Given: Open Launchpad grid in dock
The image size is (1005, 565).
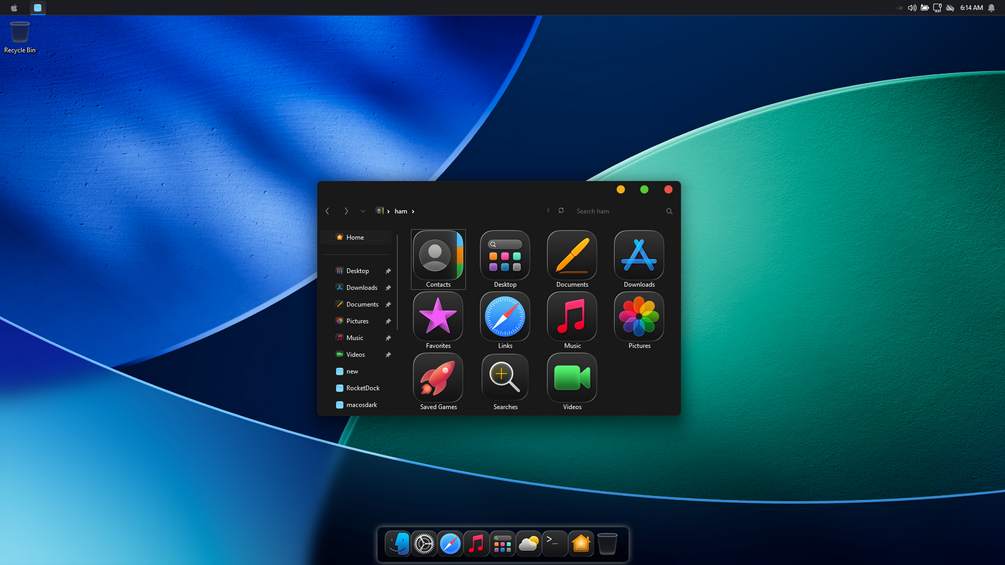Looking at the screenshot, I should [x=502, y=544].
